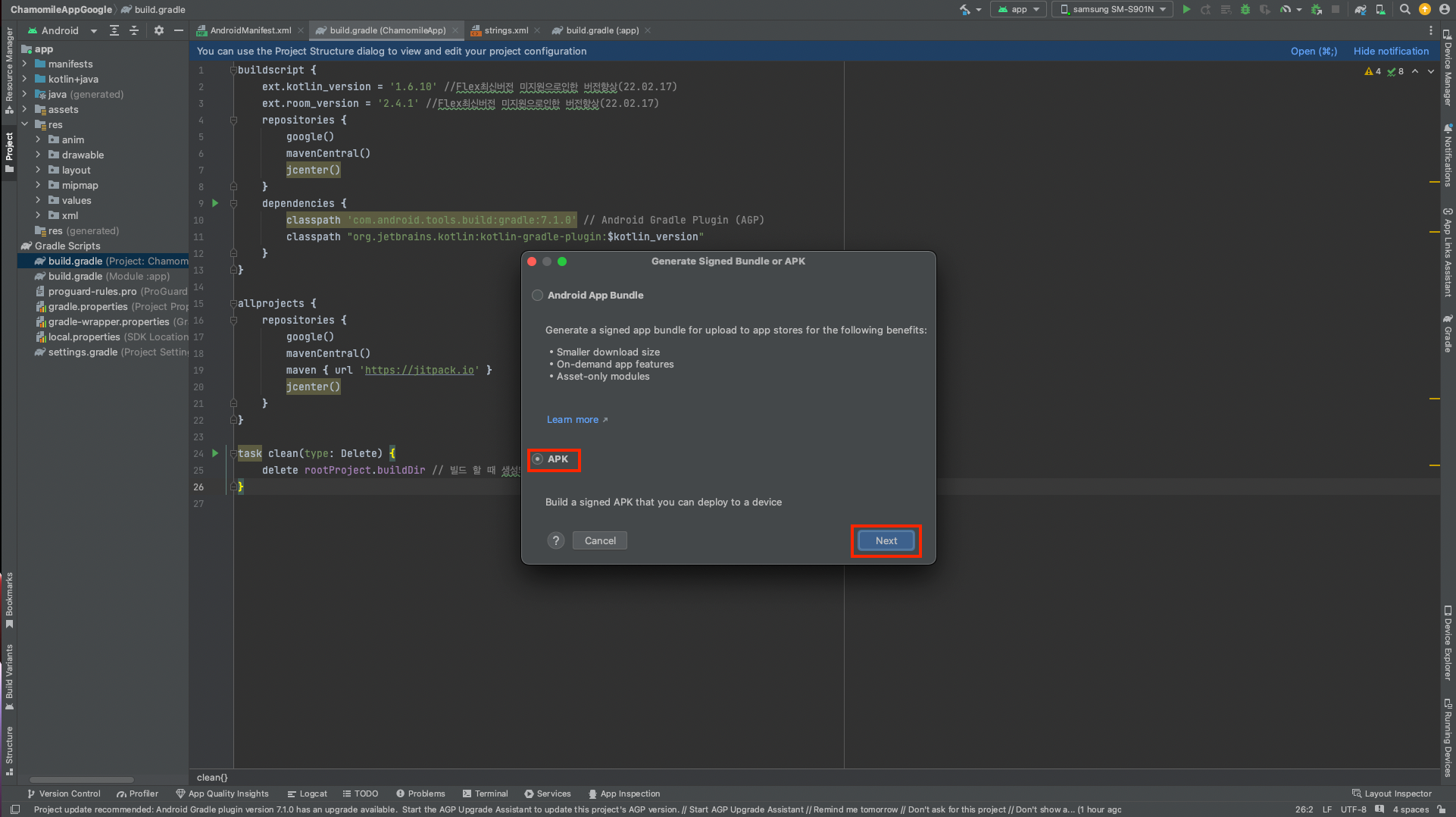This screenshot has width=1456, height=817.
Task: Open the Services tool window
Action: click(548, 794)
